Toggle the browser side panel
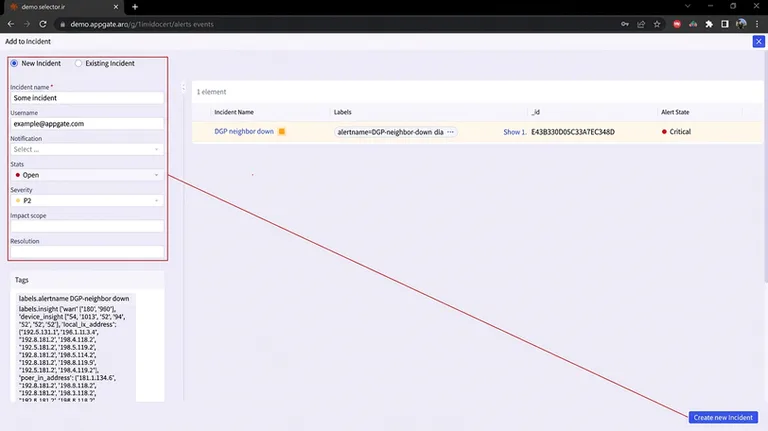 click(725, 24)
